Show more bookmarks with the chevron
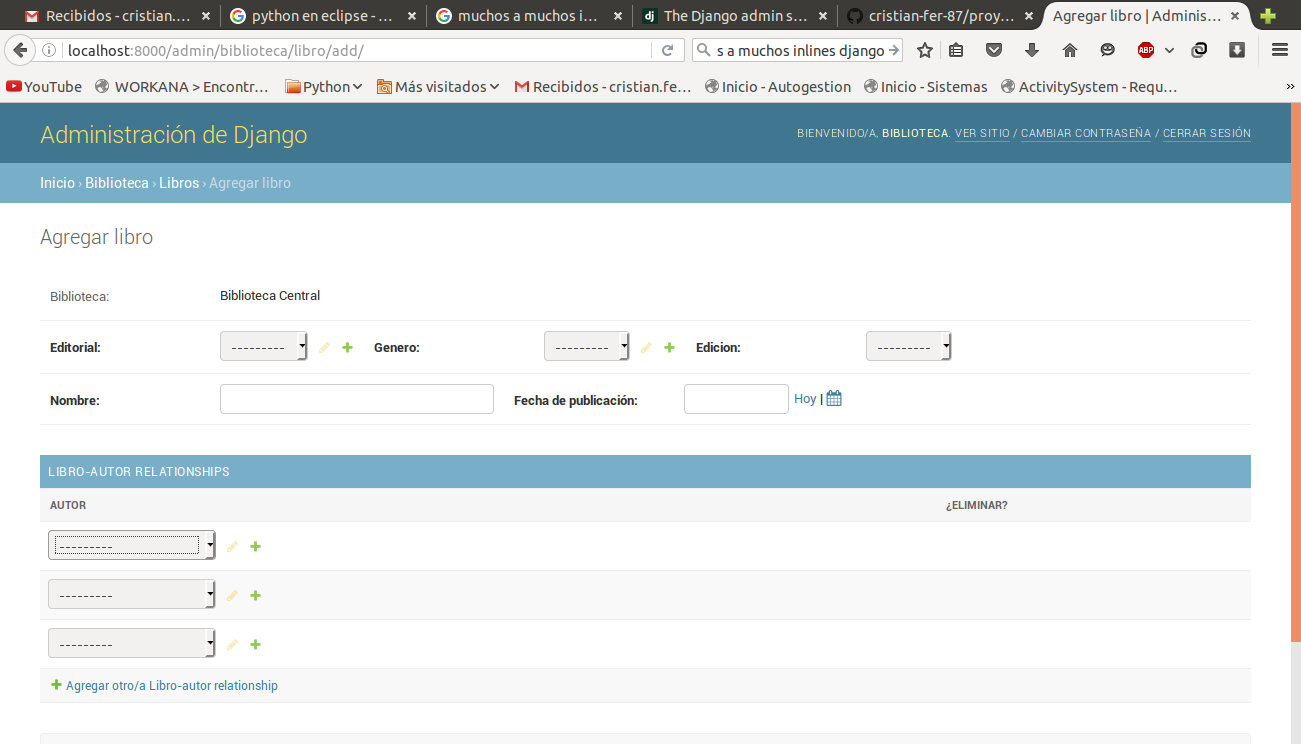The width and height of the screenshot is (1301, 744). tap(1290, 87)
